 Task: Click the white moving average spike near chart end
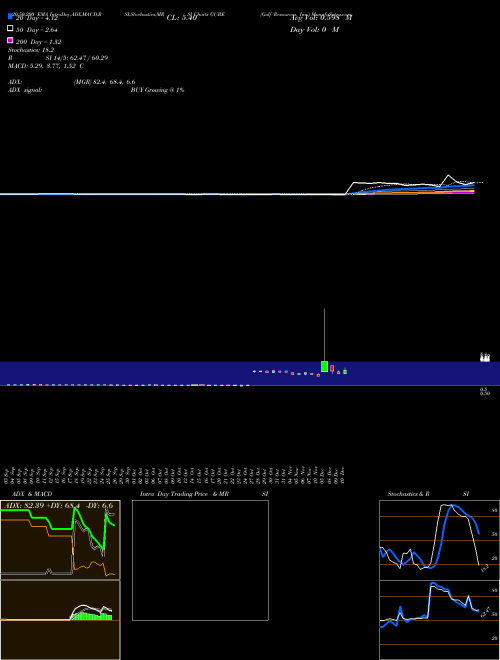pos(449,177)
